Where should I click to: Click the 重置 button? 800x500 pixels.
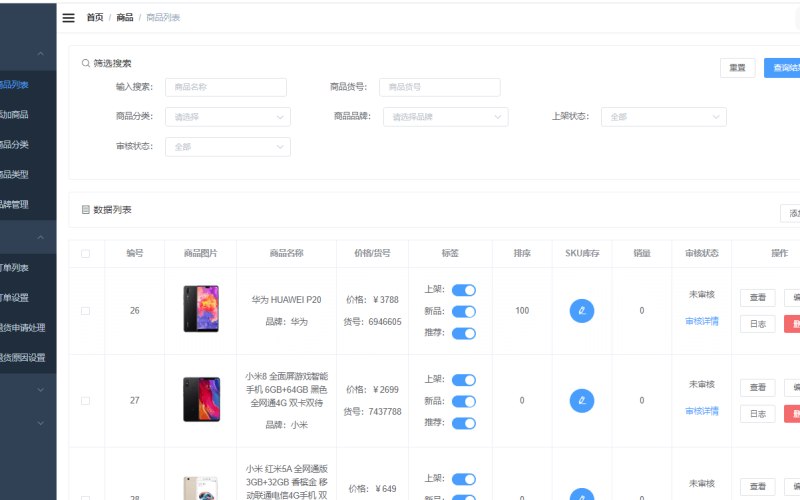[737, 68]
